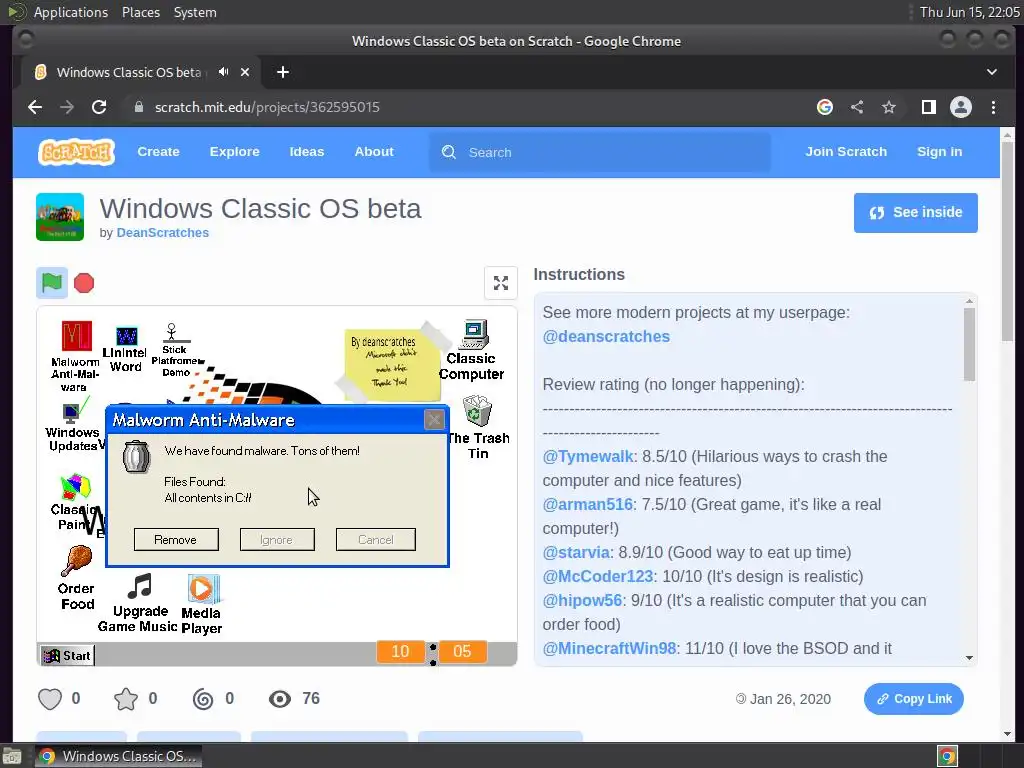
Task: Love the project with the heart icon
Action: (x=50, y=699)
